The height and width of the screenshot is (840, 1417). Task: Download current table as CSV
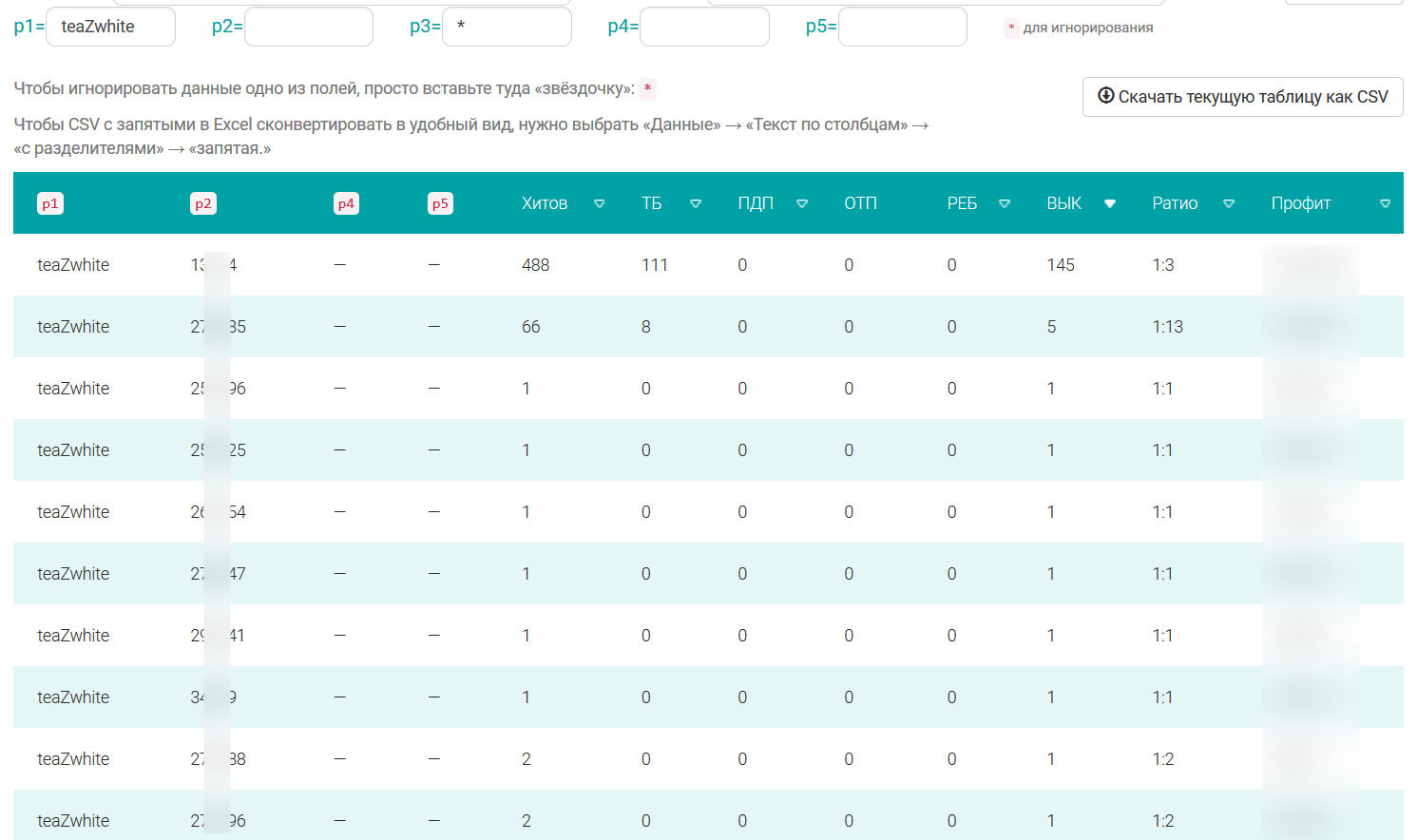tap(1242, 97)
